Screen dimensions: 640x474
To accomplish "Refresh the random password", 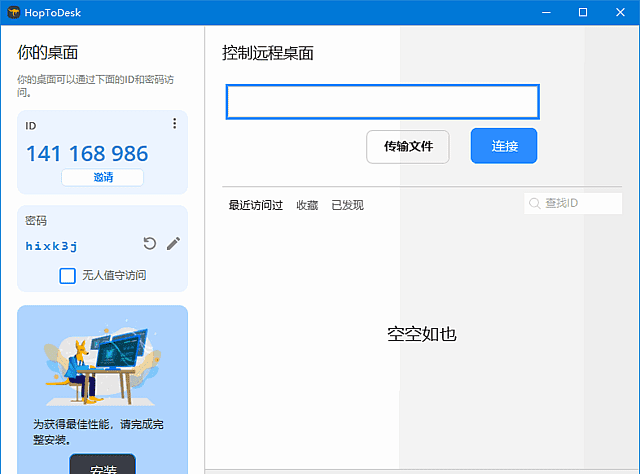I will [x=150, y=243].
